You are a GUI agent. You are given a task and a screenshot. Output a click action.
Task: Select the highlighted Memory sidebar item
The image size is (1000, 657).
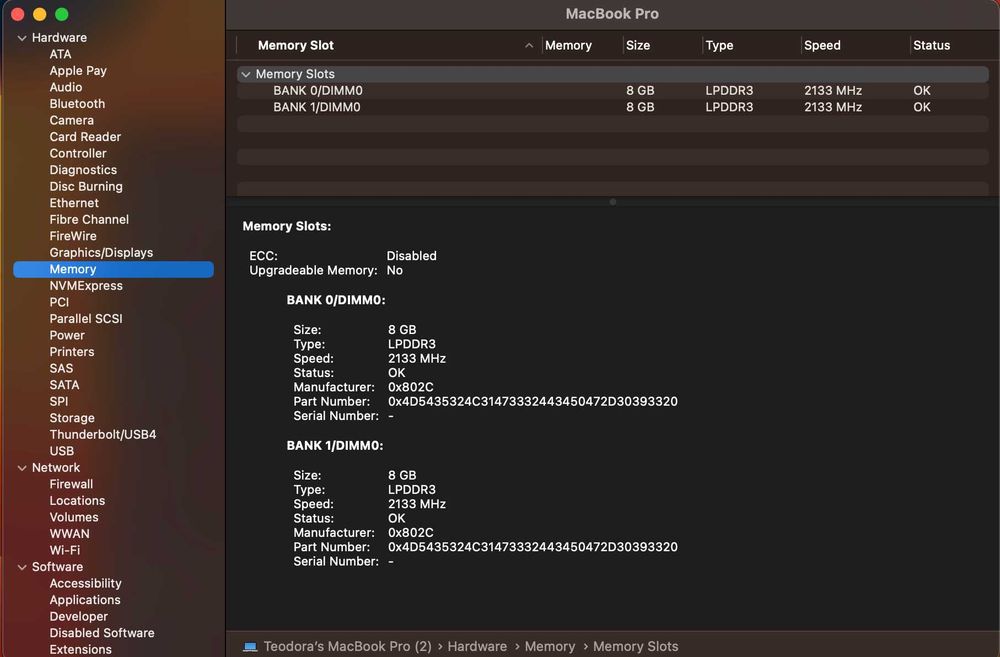coord(114,270)
